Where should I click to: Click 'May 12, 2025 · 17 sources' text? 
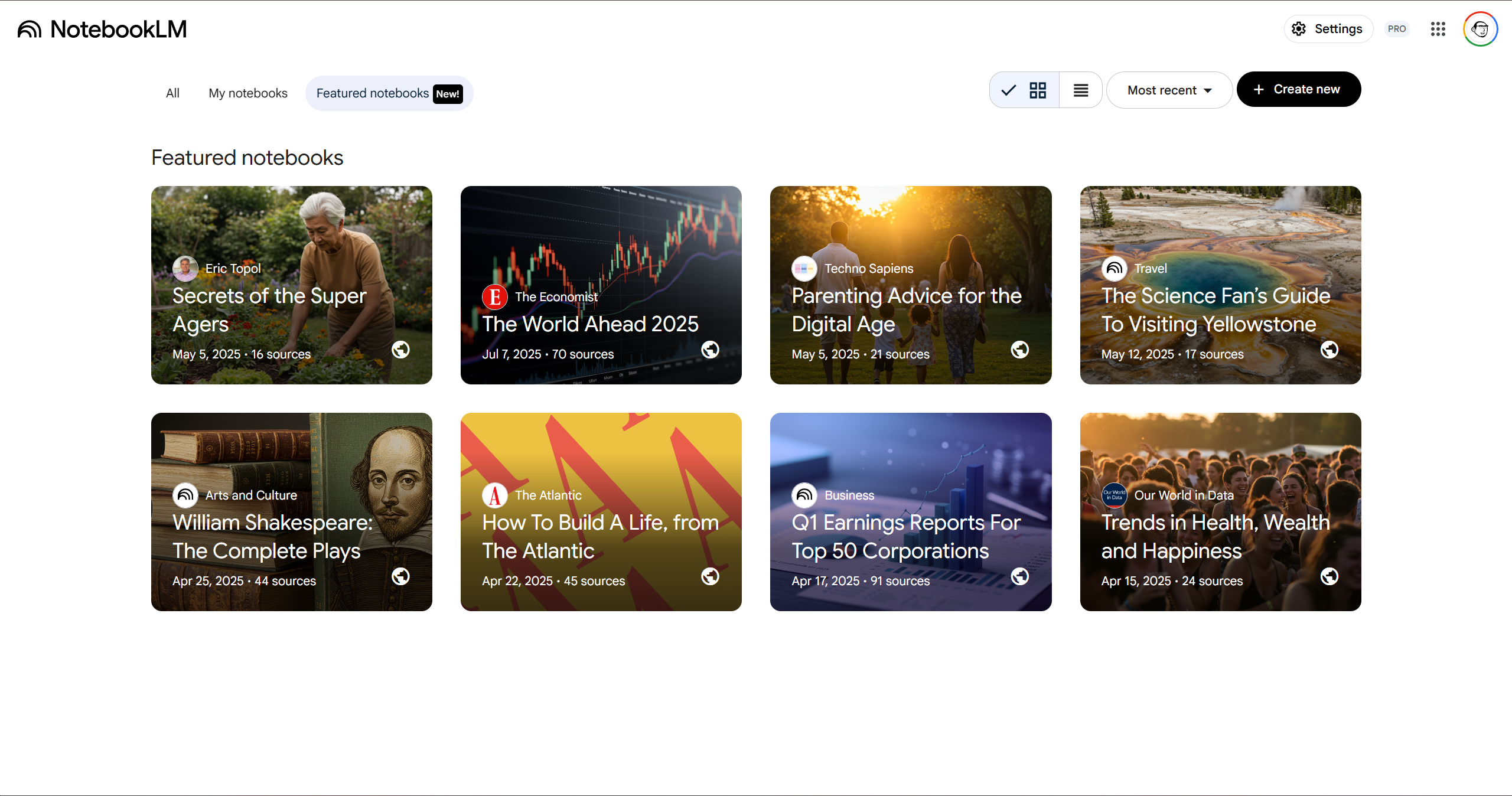[x=1172, y=354]
